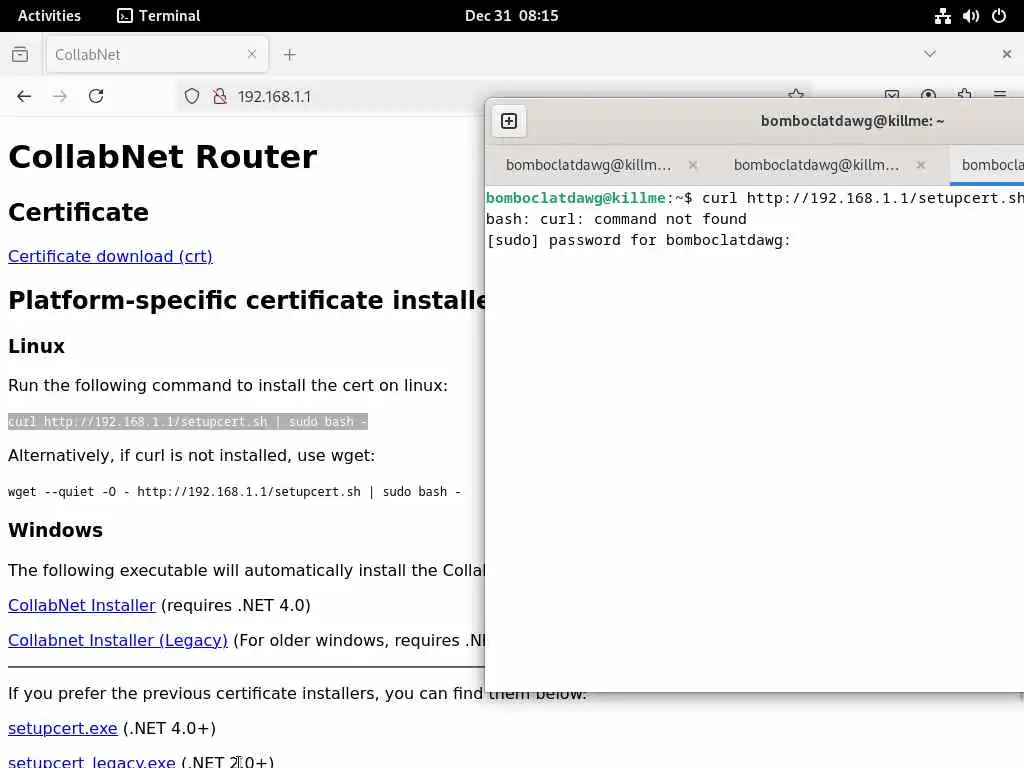Click the Linux section heading
This screenshot has height=768, width=1024.
[x=37, y=346]
